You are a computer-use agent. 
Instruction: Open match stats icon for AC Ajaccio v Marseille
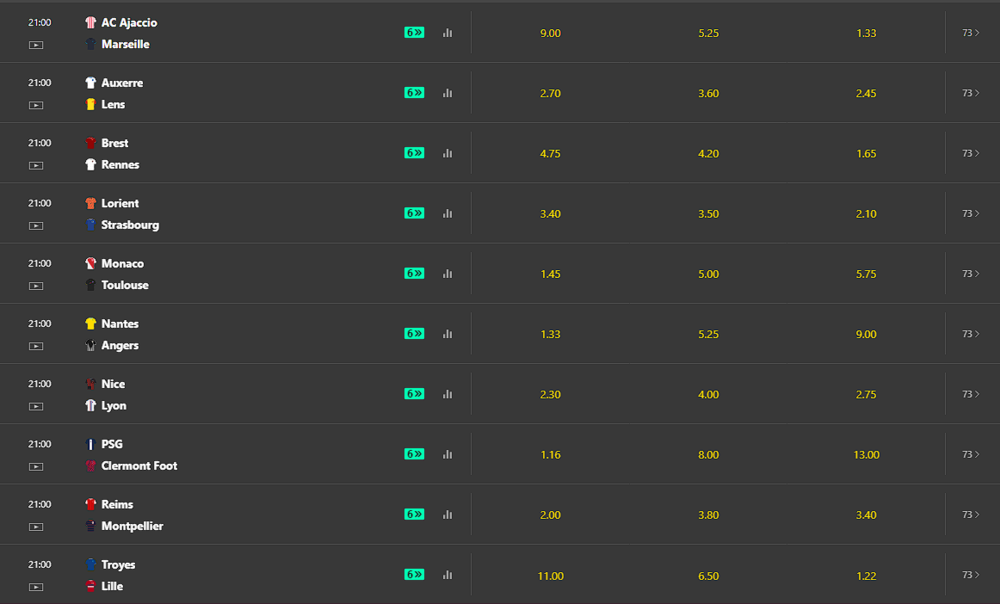coord(448,33)
